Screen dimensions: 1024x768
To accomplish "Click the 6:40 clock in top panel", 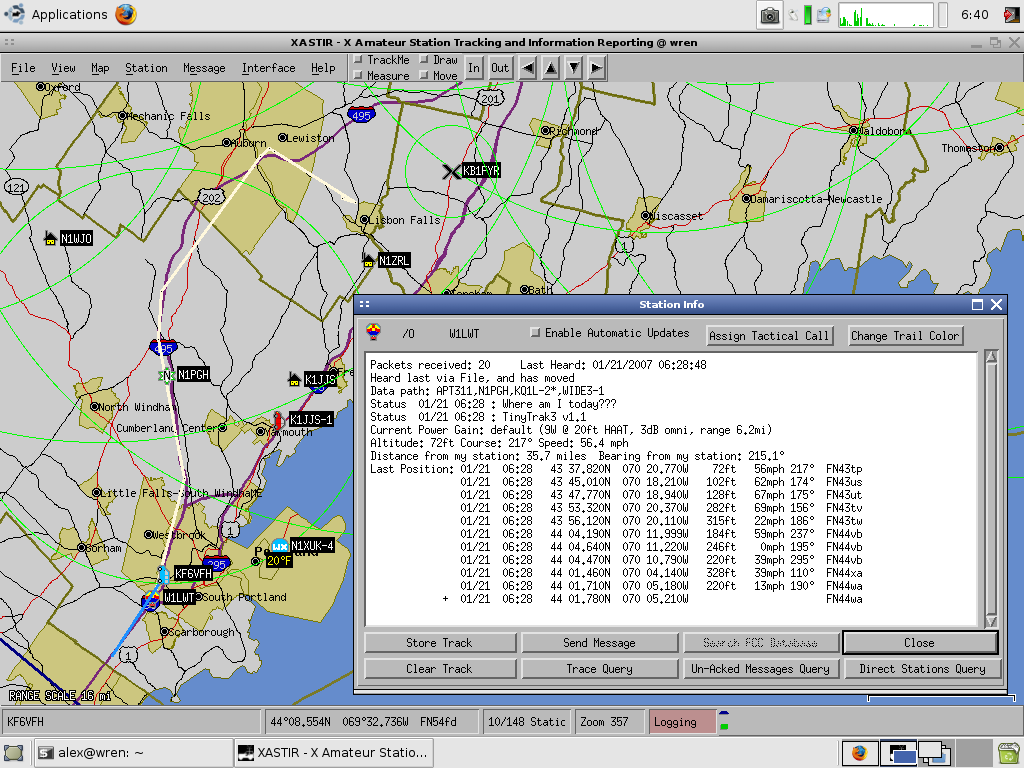I will (974, 14).
